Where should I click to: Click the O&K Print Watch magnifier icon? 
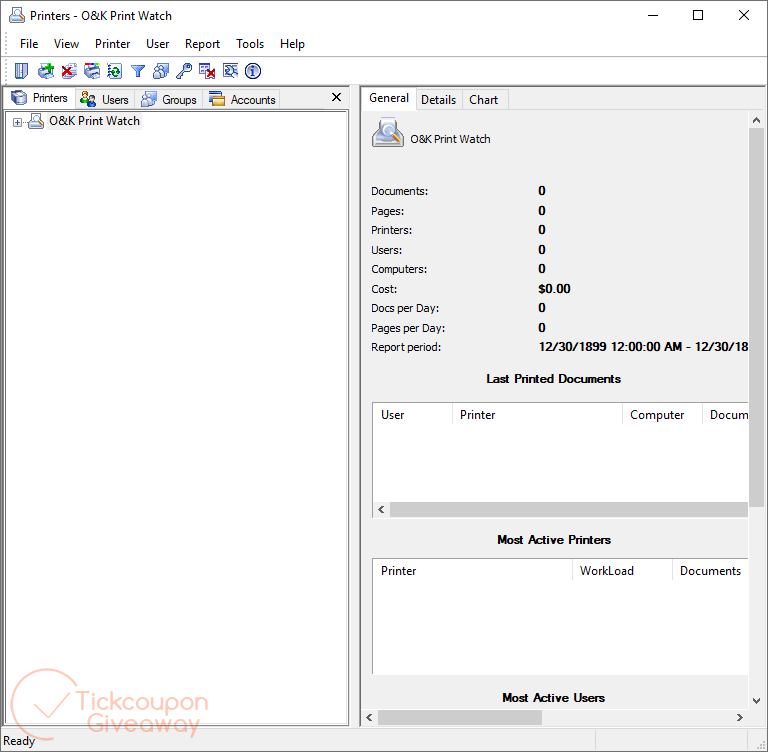pyautogui.click(x=387, y=132)
